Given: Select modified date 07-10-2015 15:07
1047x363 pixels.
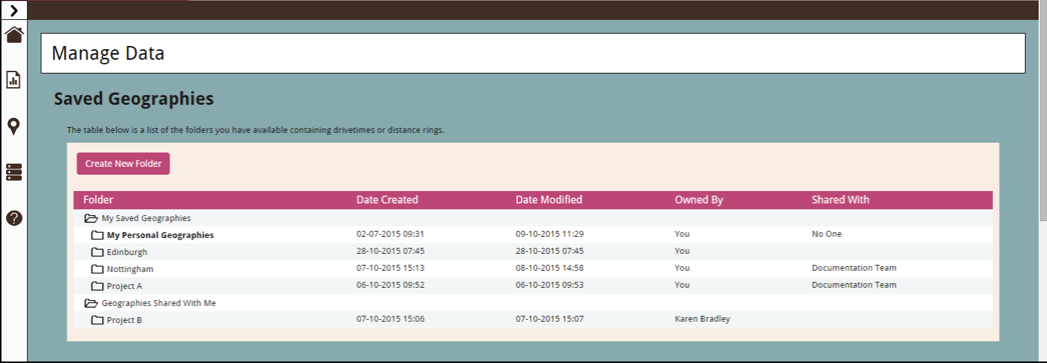Looking at the screenshot, I should click(x=550, y=319).
